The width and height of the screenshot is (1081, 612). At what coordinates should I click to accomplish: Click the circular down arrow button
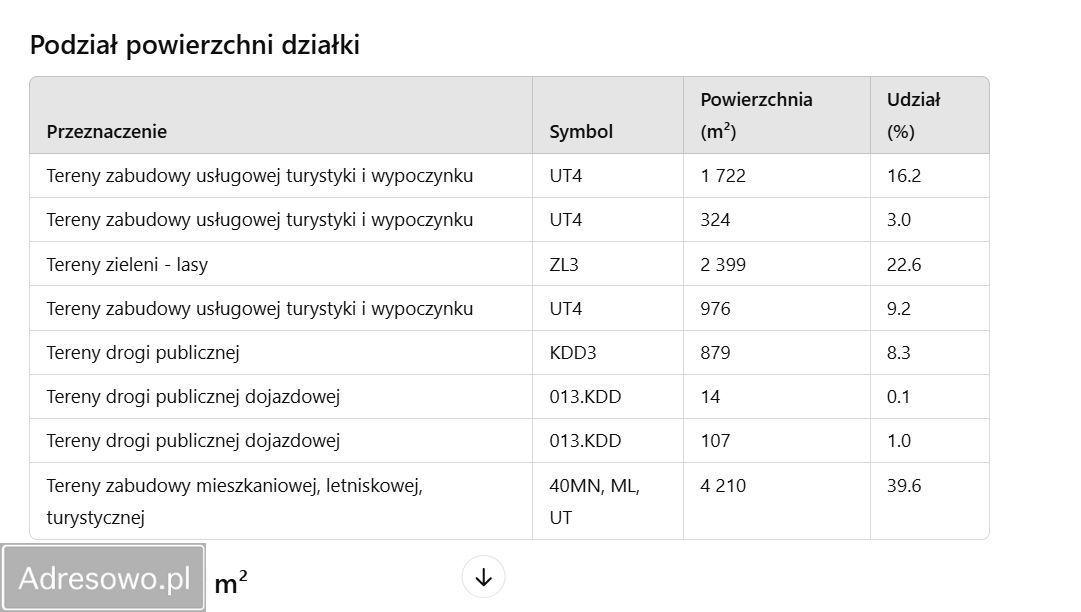(483, 576)
